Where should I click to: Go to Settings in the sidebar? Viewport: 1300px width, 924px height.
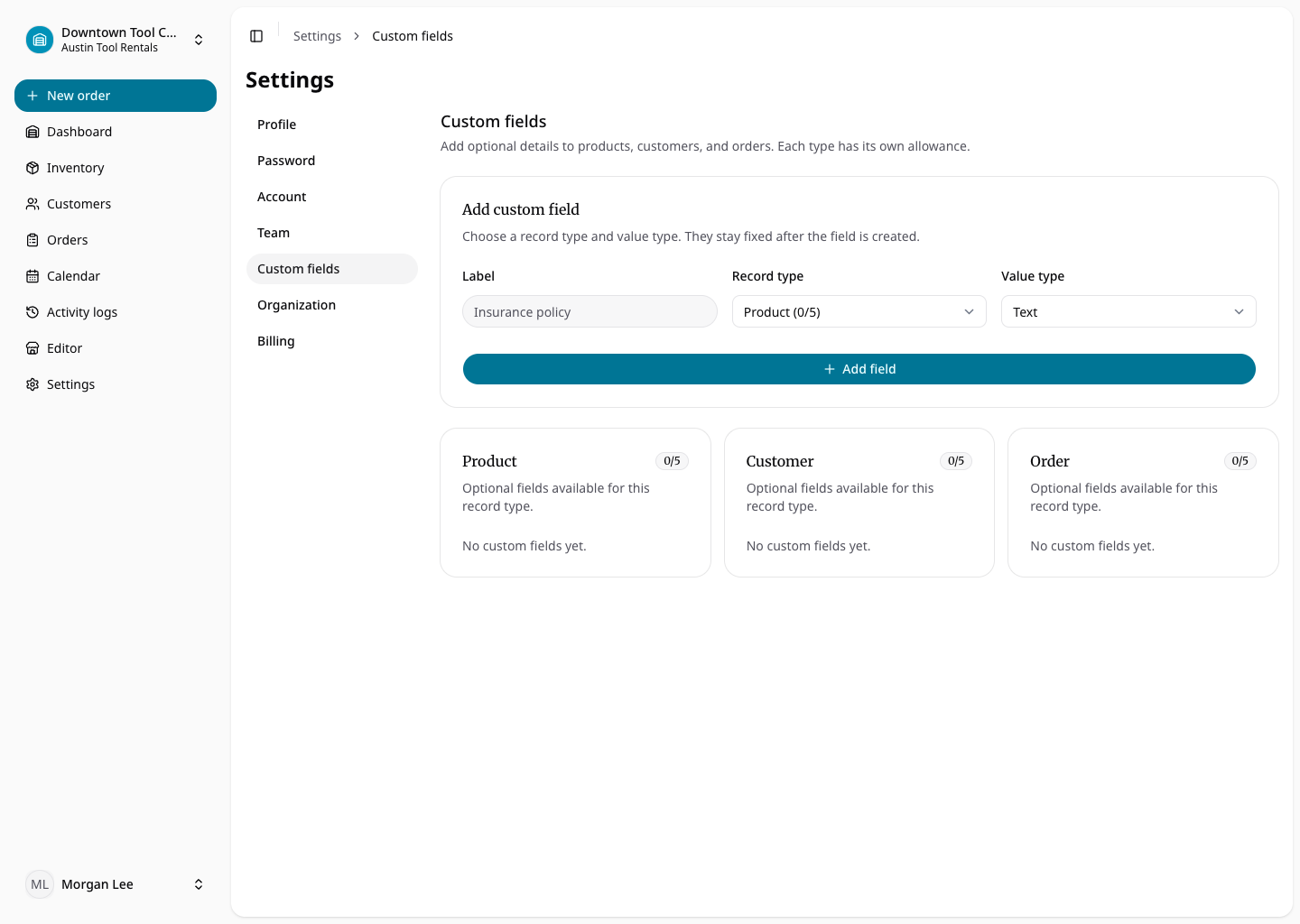[116, 384]
